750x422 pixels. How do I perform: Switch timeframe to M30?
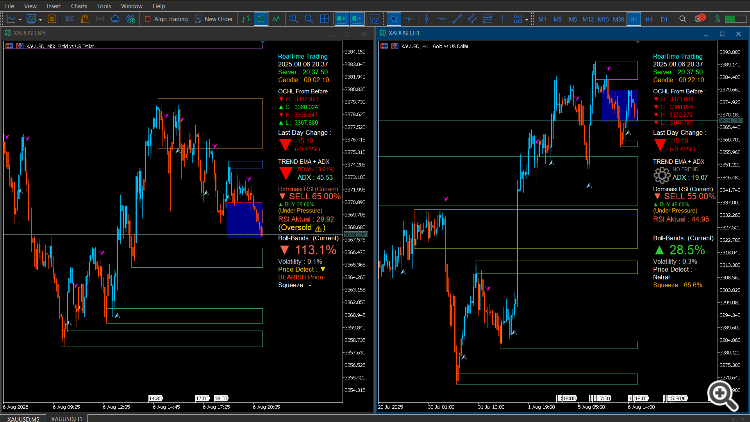[x=618, y=19]
